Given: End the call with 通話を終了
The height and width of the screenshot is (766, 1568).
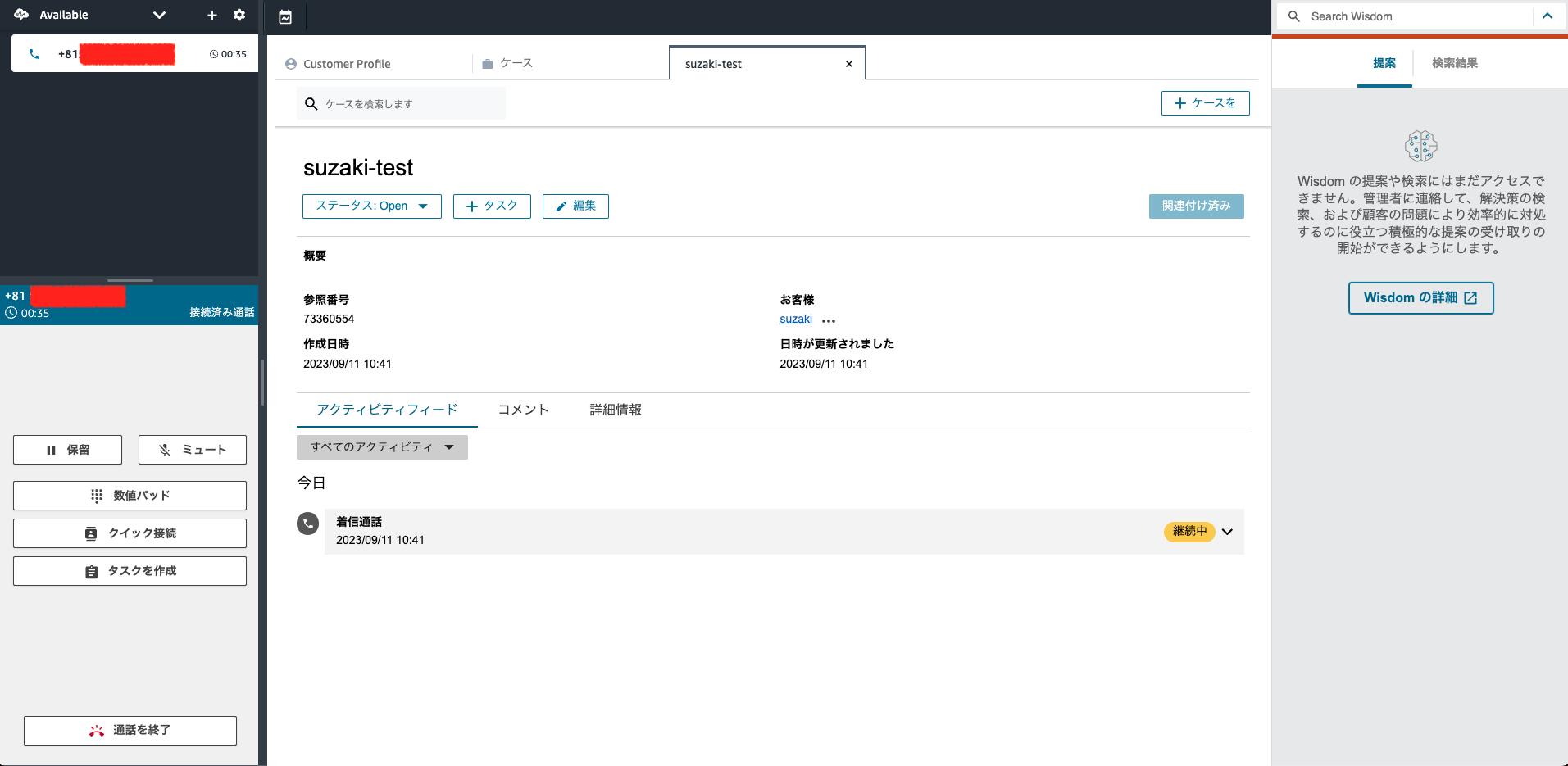Looking at the screenshot, I should pyautogui.click(x=129, y=730).
